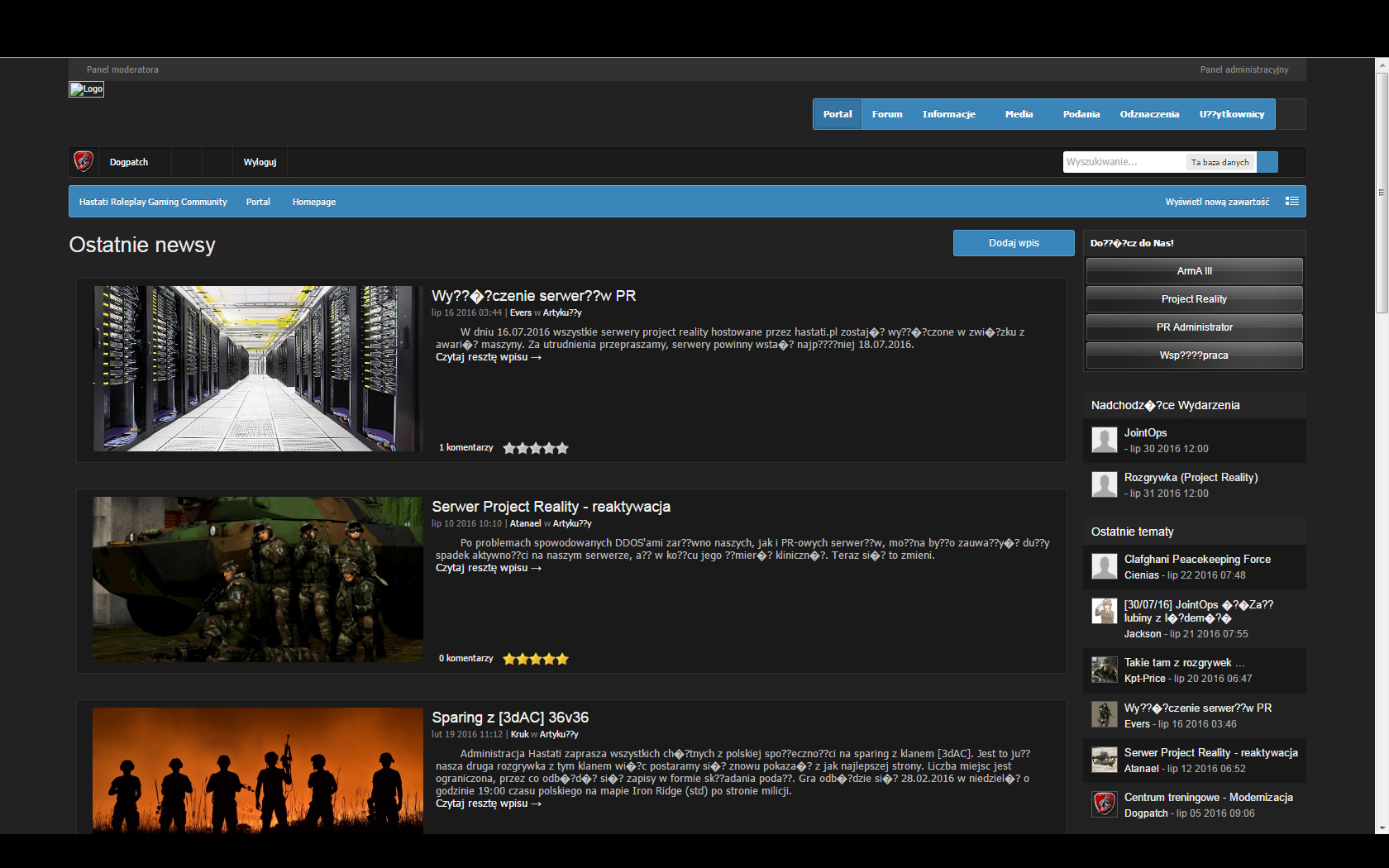This screenshot has width=1389, height=868.
Task: Click into the Wyszukiwanie search field
Action: coord(1123,162)
